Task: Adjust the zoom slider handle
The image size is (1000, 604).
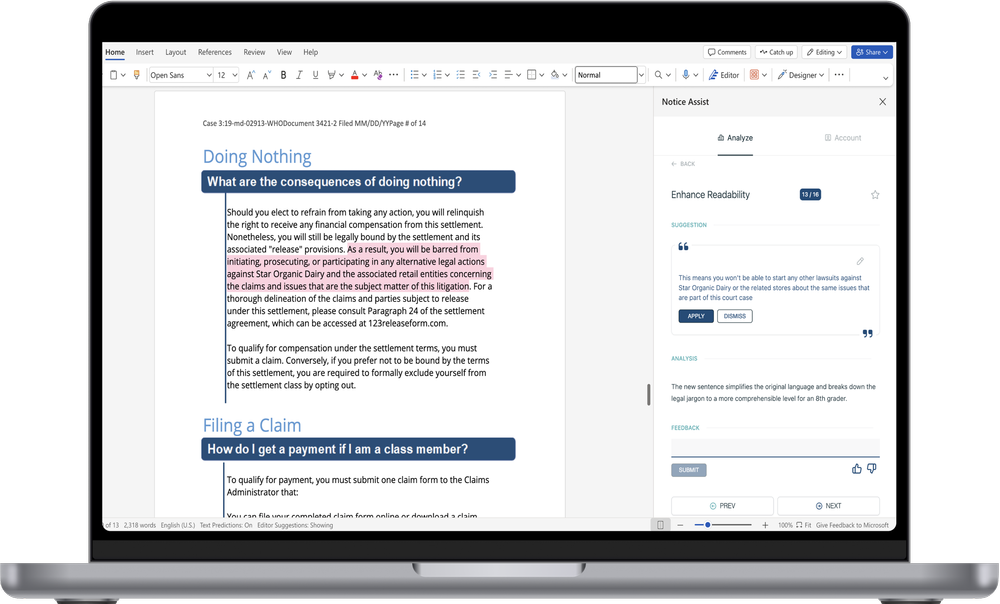Action: [707, 525]
